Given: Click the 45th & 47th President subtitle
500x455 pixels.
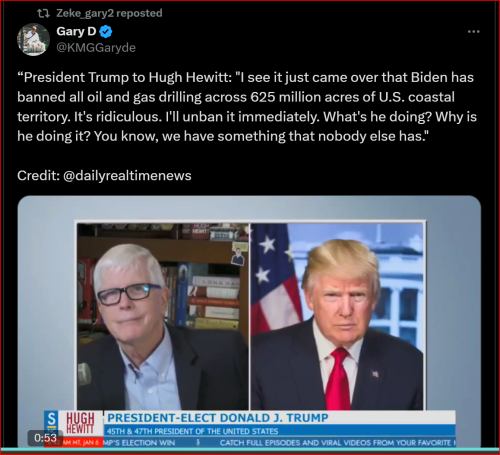Looking at the screenshot, I should point(192,431).
